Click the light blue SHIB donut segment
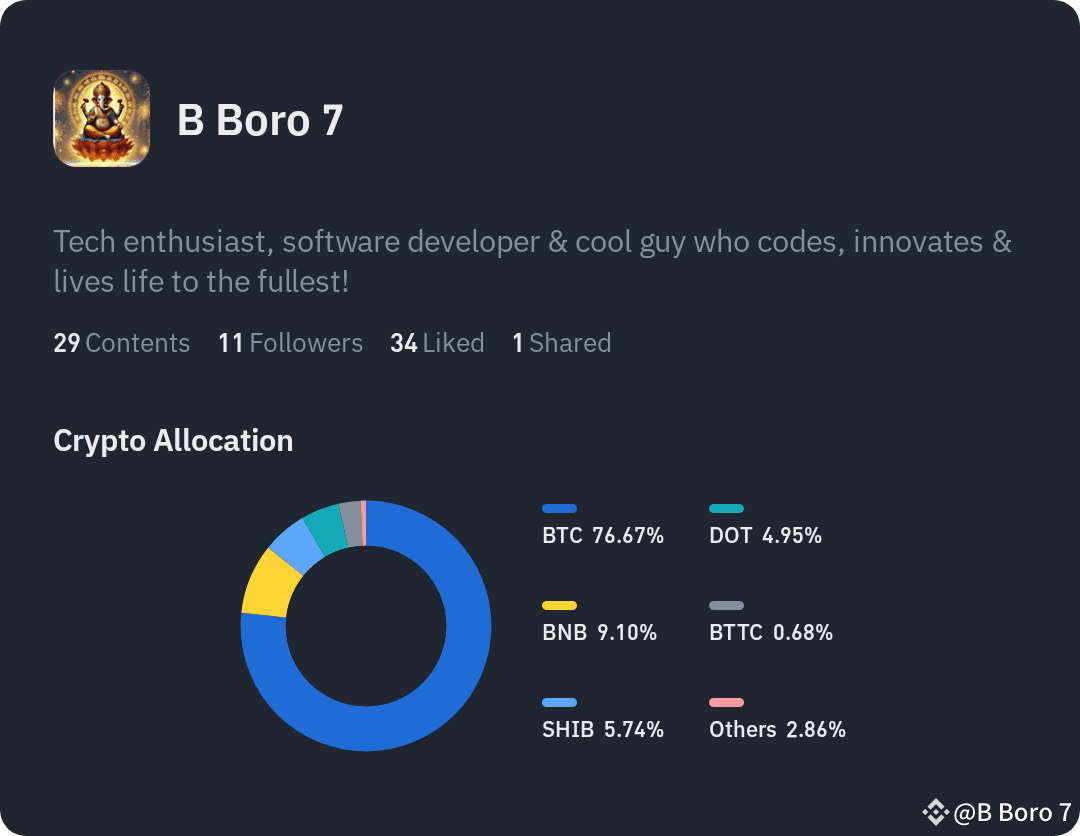 pyautogui.click(x=296, y=544)
